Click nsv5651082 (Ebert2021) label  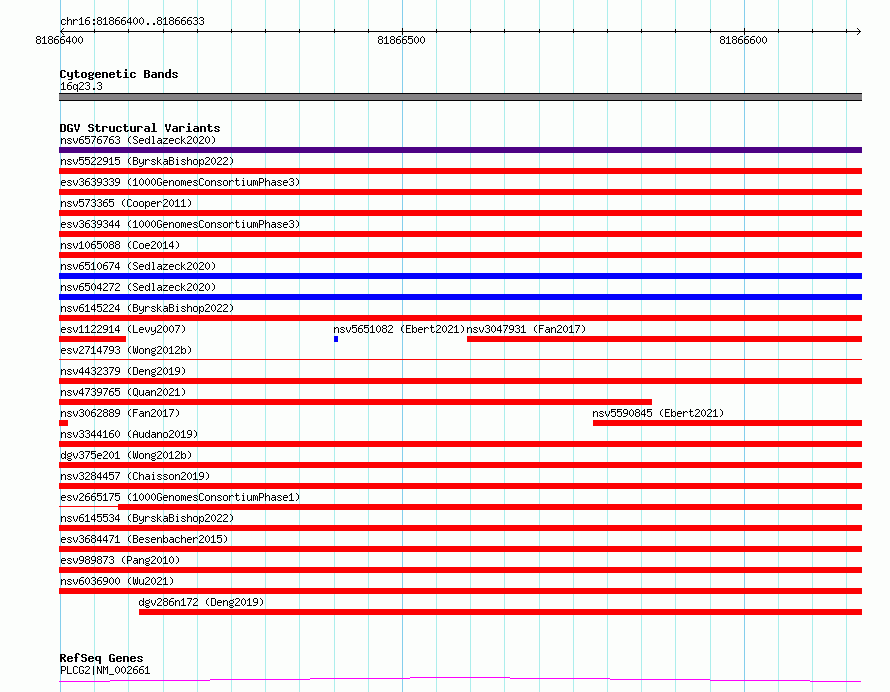pos(399,329)
